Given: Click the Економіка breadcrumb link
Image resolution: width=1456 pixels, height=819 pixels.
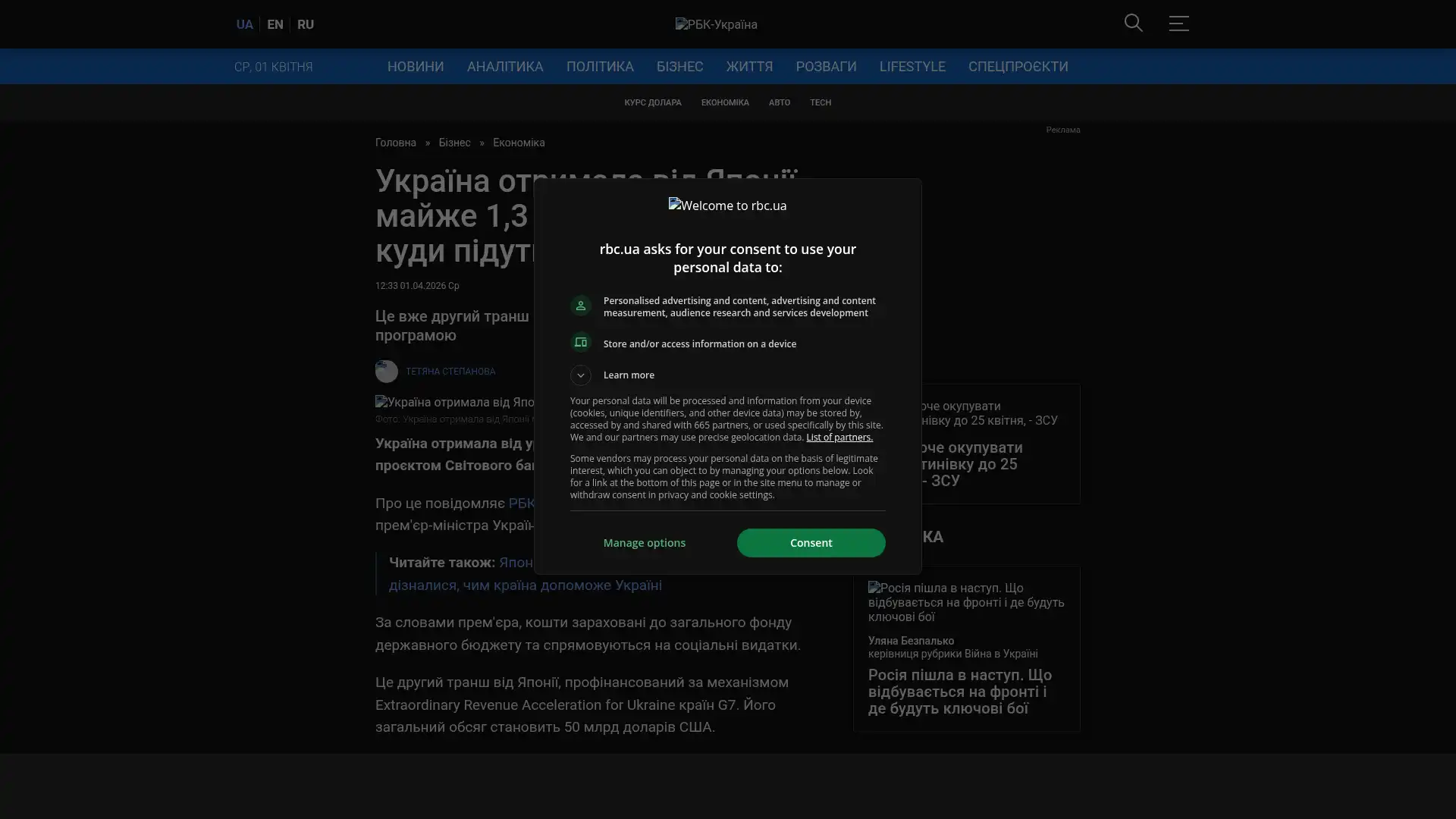Looking at the screenshot, I should point(518,143).
